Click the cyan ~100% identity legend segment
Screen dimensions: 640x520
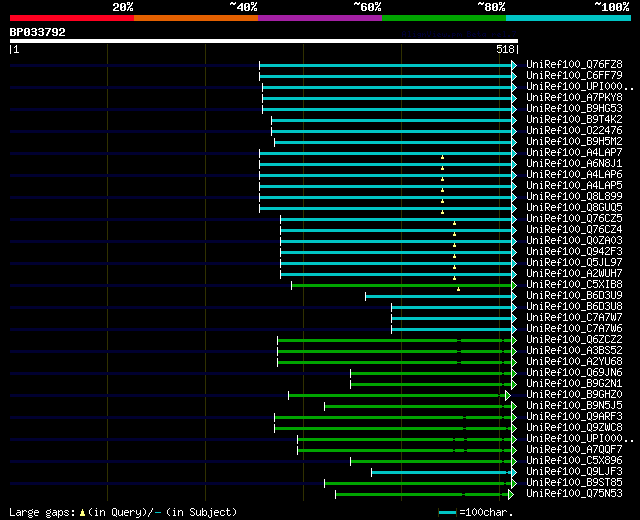click(568, 18)
